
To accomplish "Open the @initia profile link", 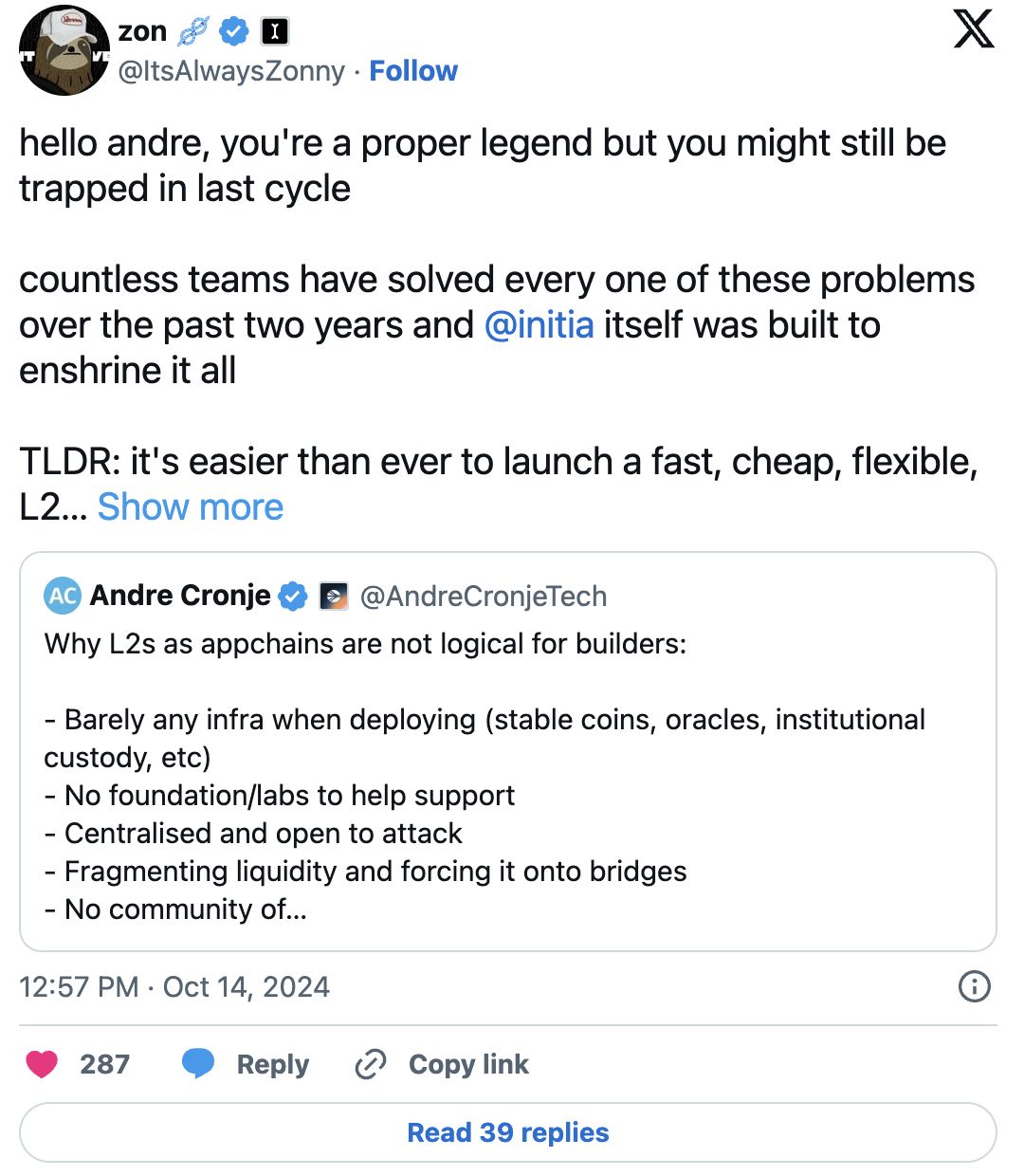I will click(539, 325).
